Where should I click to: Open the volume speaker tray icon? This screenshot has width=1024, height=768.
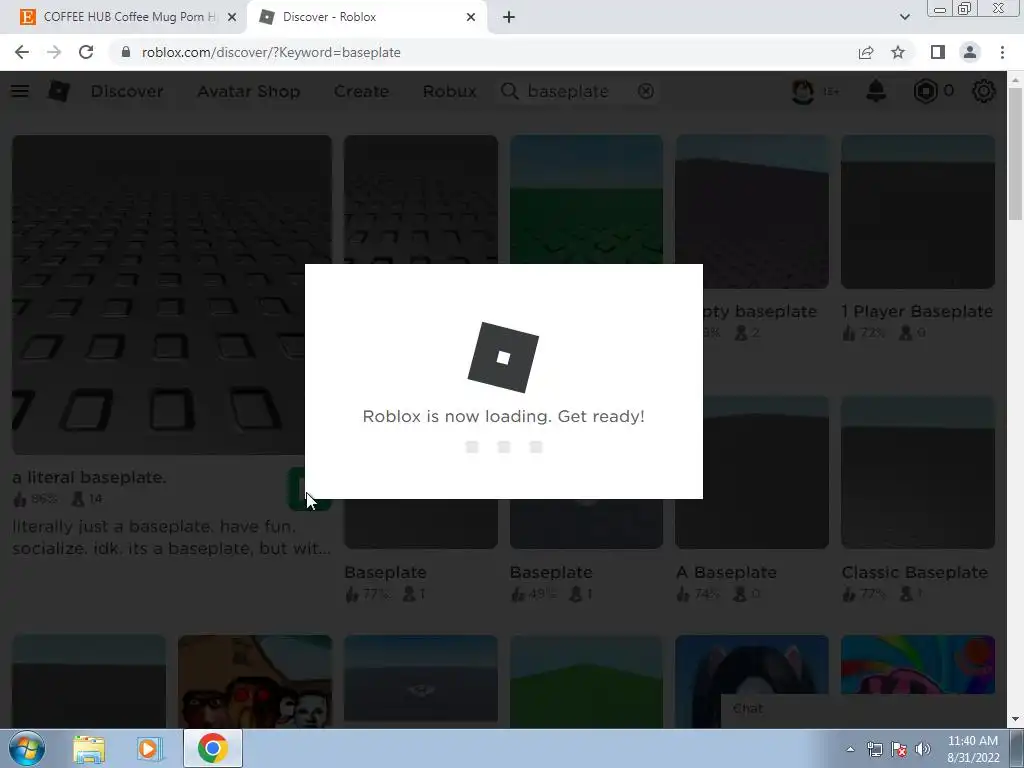pyautogui.click(x=922, y=749)
